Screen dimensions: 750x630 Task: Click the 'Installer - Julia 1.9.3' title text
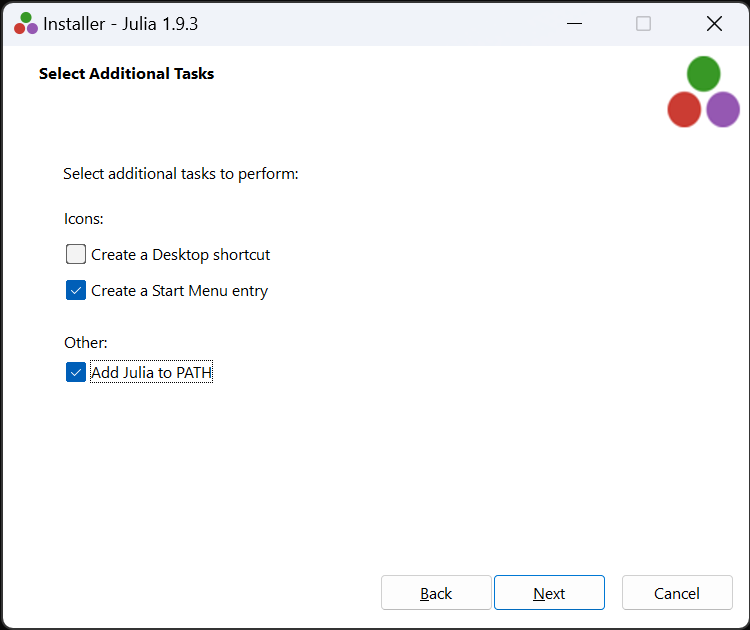[121, 24]
